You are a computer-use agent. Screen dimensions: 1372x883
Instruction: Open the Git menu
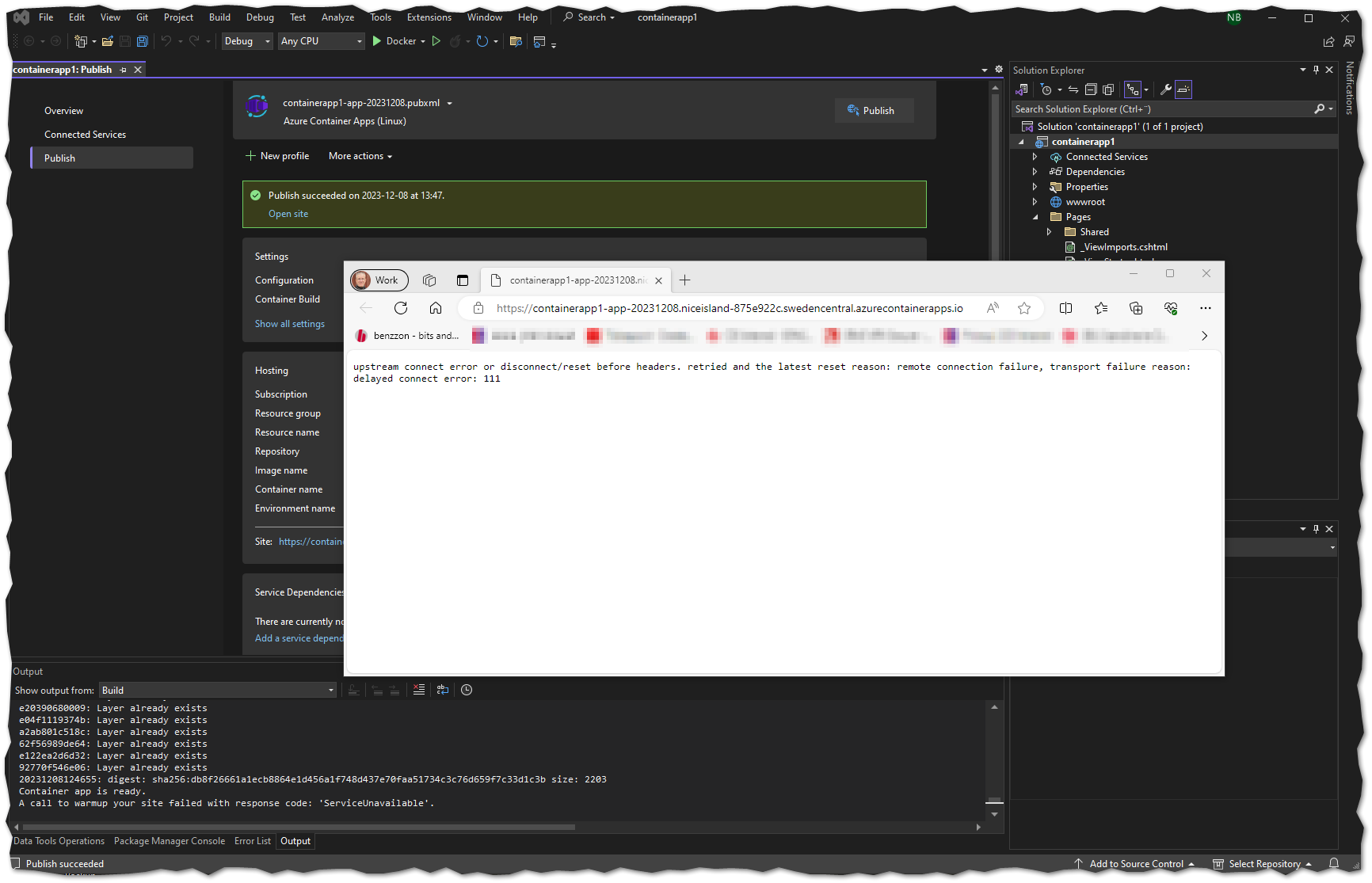click(x=142, y=17)
